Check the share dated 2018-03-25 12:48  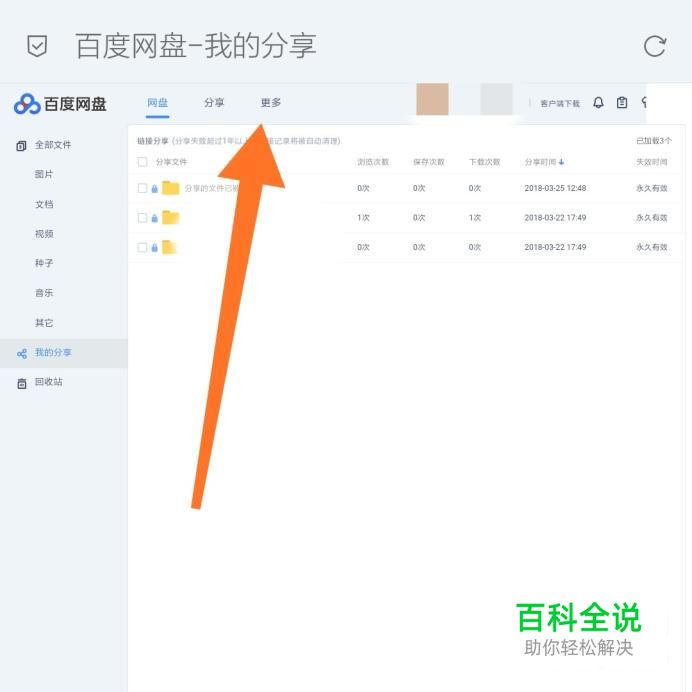142,188
